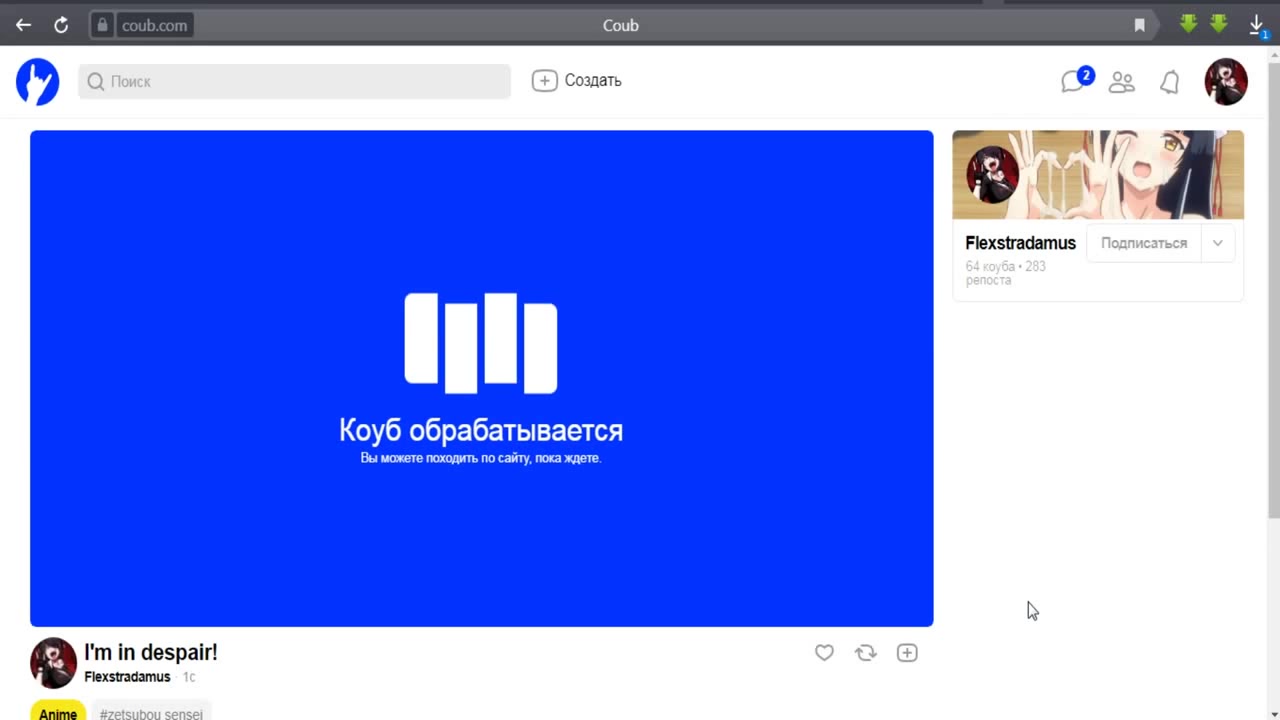Viewport: 1280px width, 720px height.
Task: Click the second green download arrow extension
Action: [x=1218, y=23]
